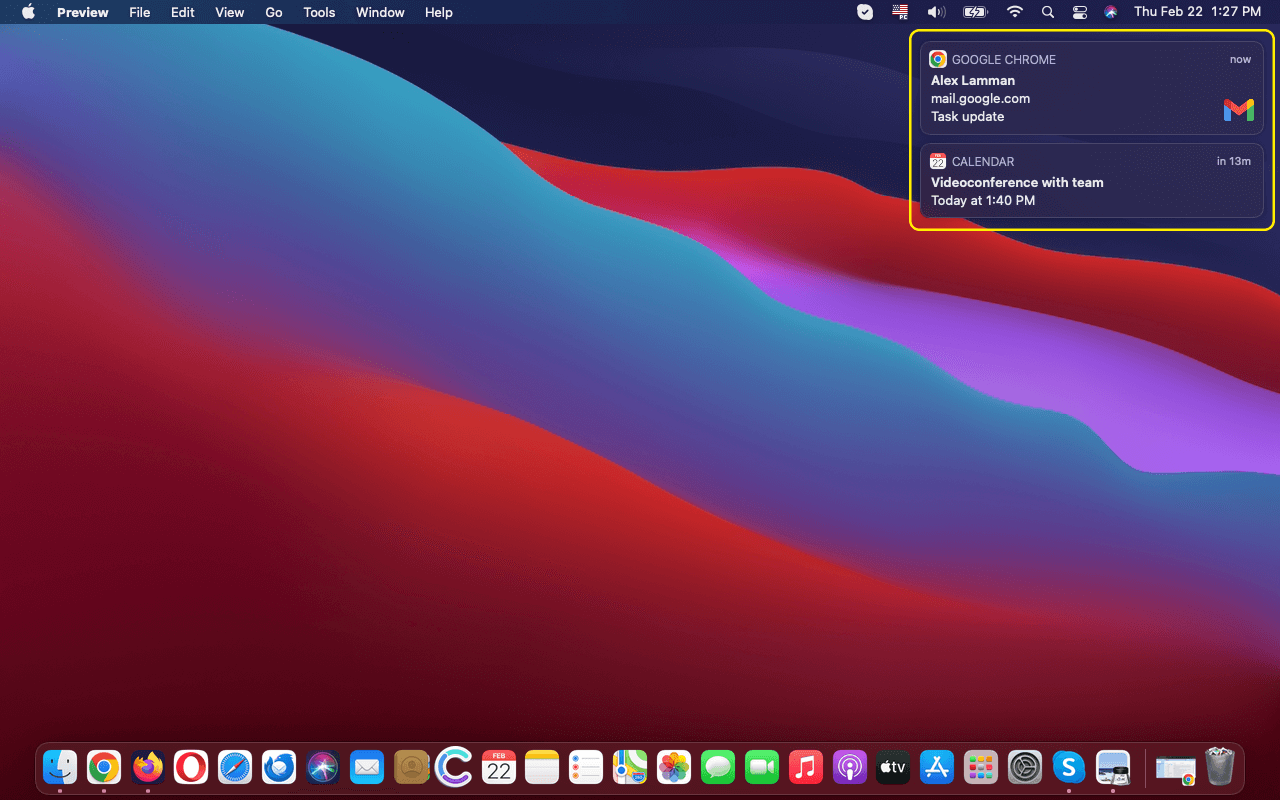Open Skype from the Dock

pyautogui.click(x=1069, y=767)
